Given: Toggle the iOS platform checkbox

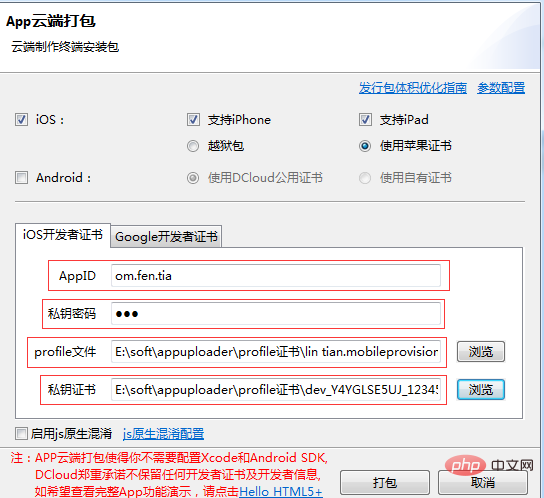Looking at the screenshot, I should click(x=22, y=120).
